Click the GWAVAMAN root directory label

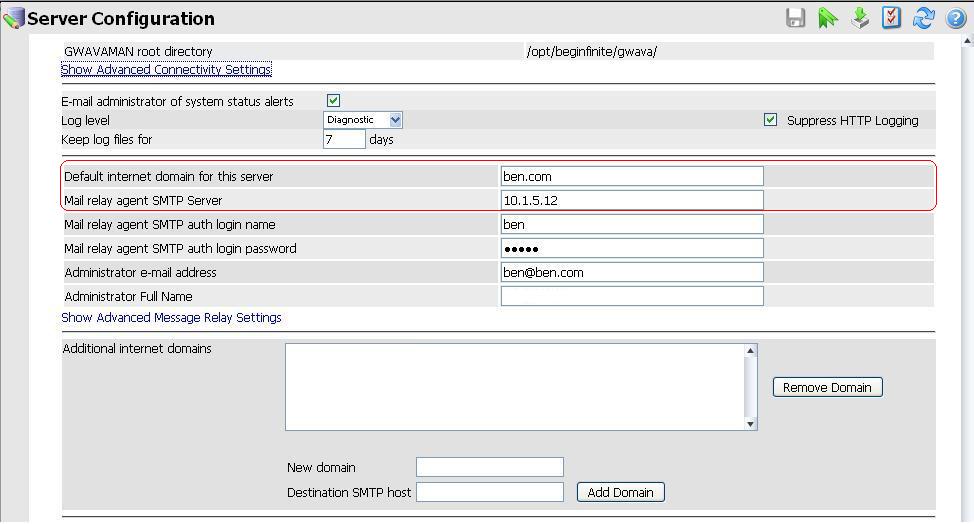click(x=138, y=52)
